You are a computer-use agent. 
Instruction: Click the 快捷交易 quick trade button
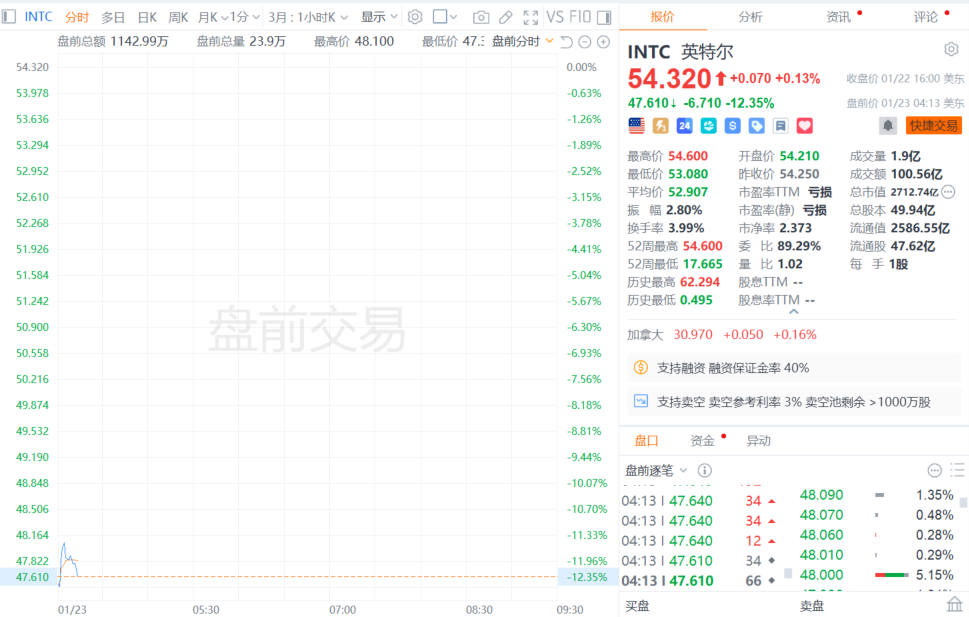click(x=932, y=126)
